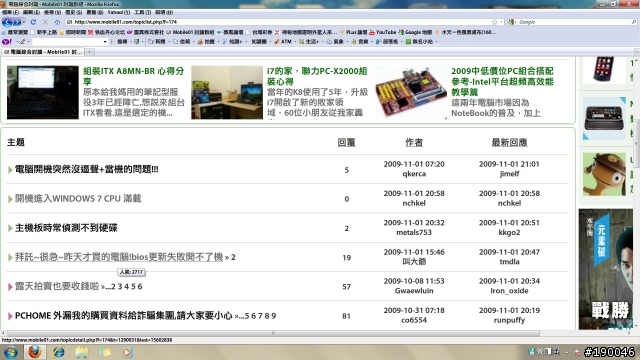This screenshot has height=360, width=640.
Task: View author qkerca's profile
Action: click(414, 174)
